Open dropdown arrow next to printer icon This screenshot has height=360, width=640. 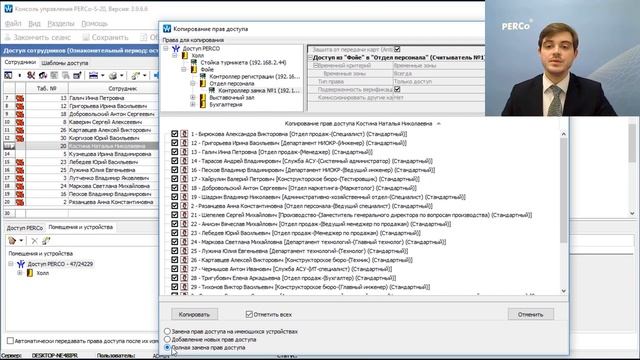point(122,76)
